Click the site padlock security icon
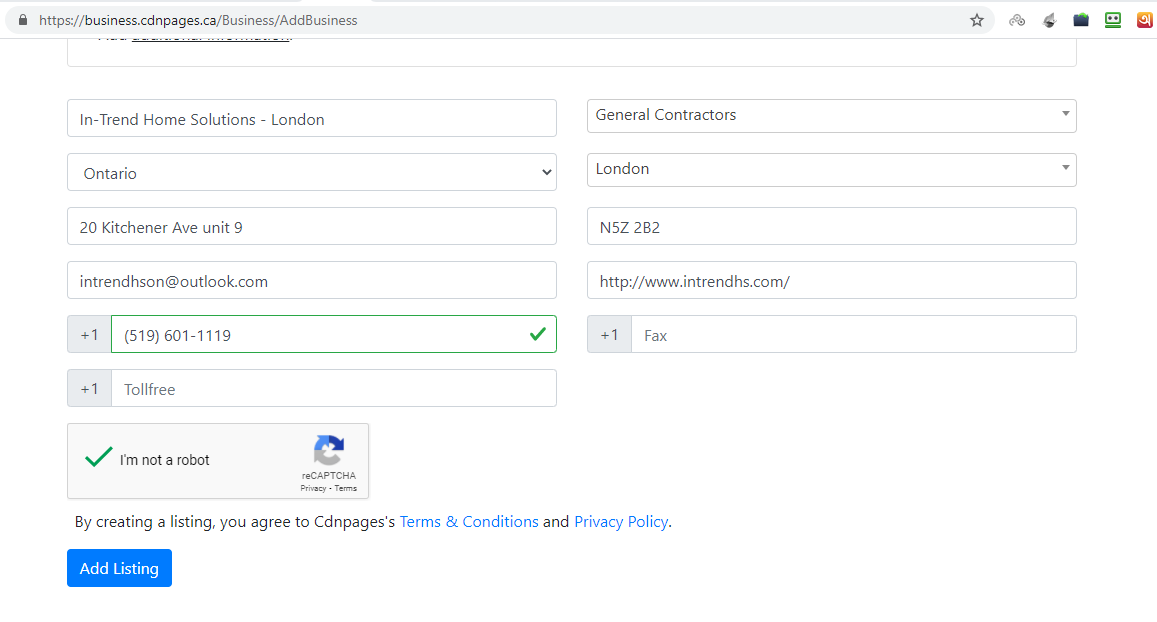 [x=23, y=20]
